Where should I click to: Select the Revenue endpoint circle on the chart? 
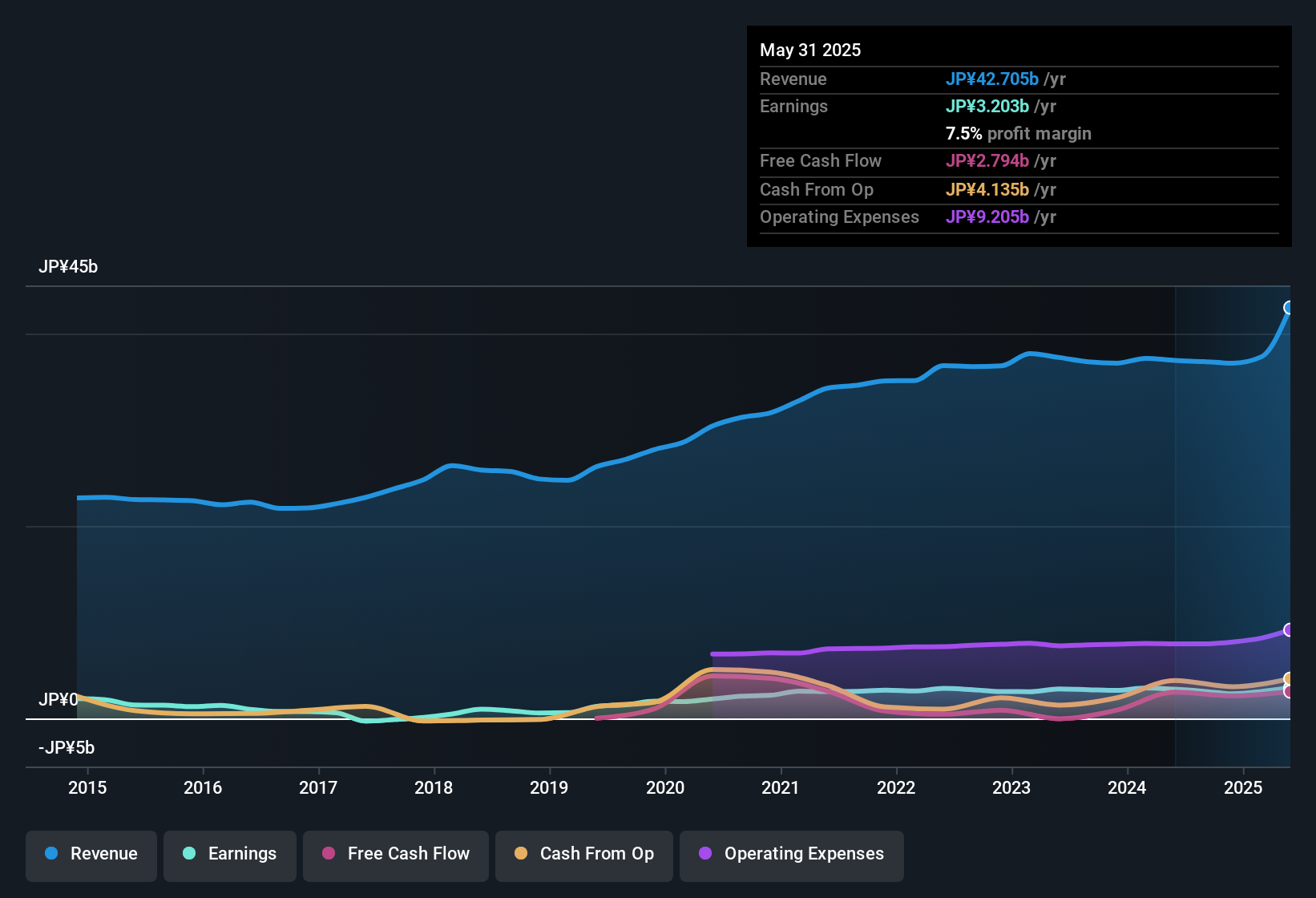point(1289,307)
